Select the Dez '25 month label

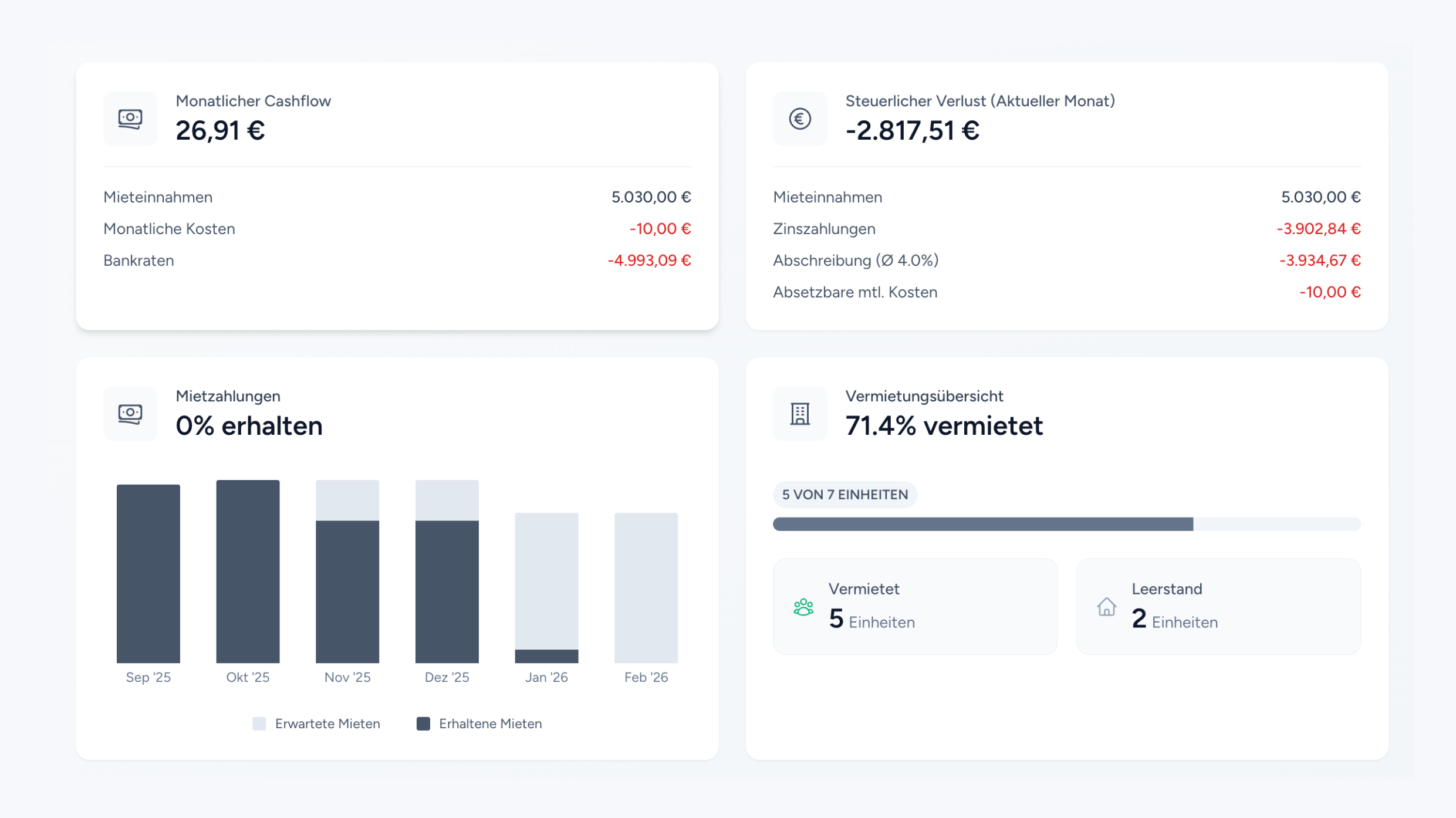coord(447,677)
